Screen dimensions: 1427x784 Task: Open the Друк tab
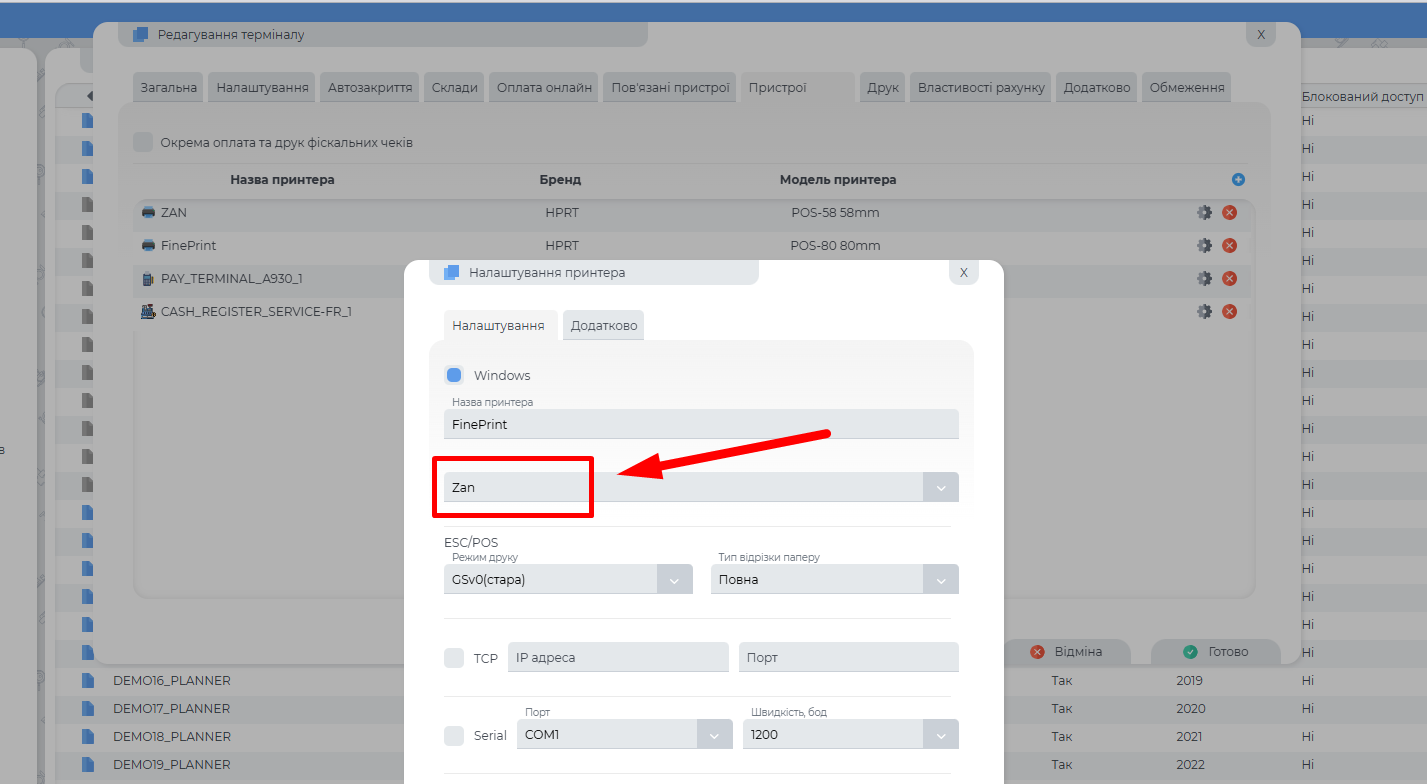click(883, 88)
